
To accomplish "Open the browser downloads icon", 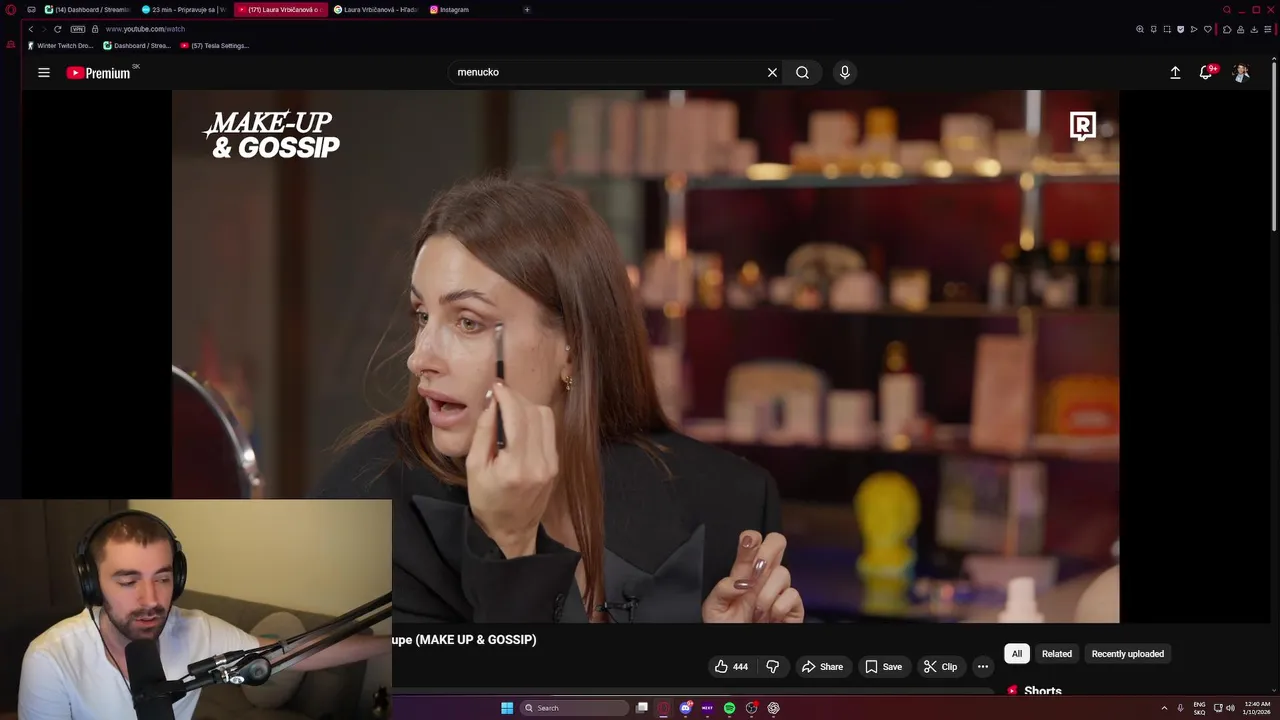I will click(1254, 29).
